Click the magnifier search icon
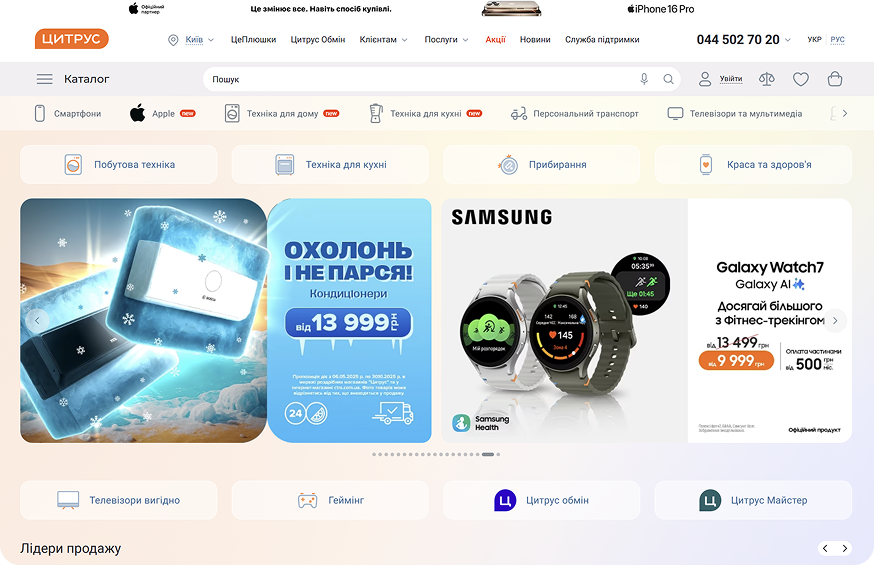This screenshot has width=874, height=565. (x=668, y=79)
